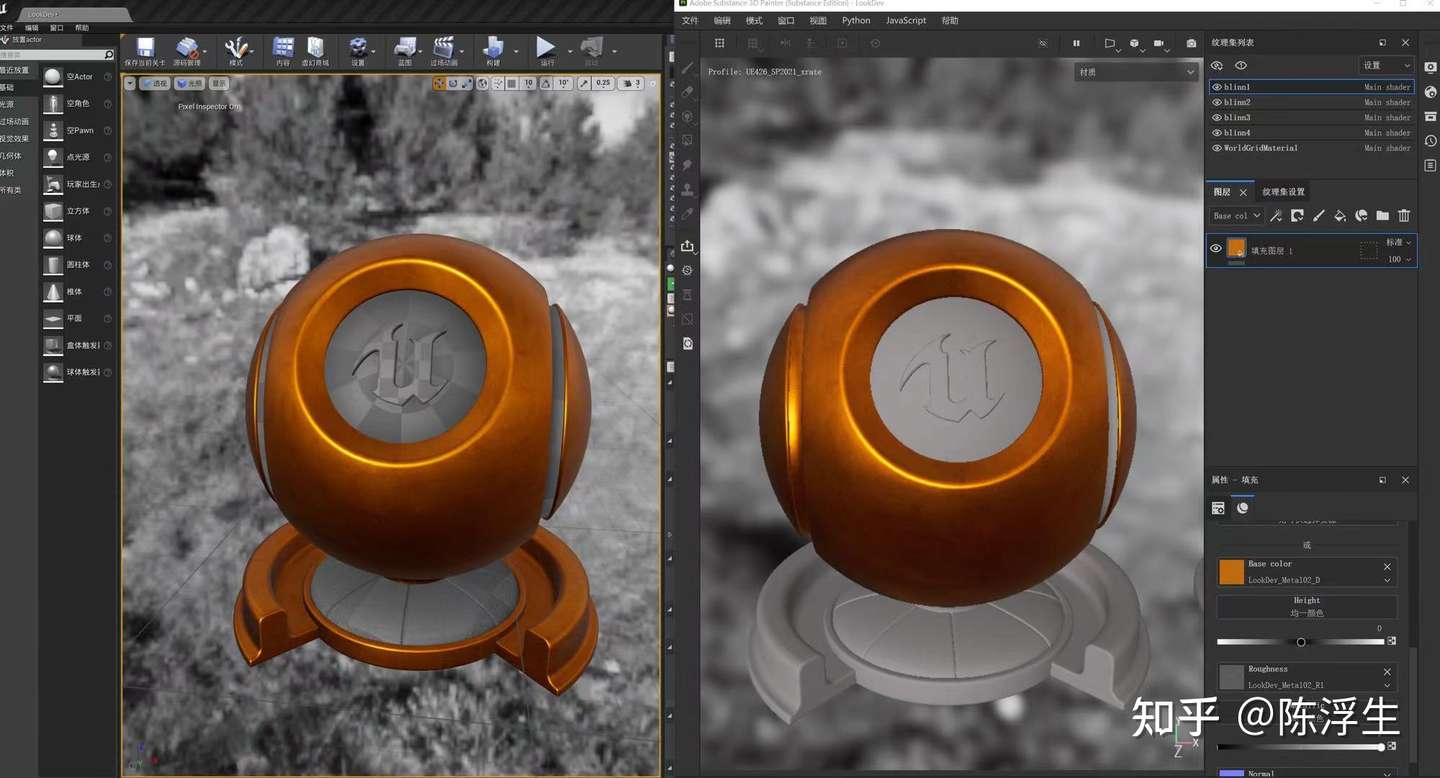
Task: Expand 材质 viewport mode dropdown
Action: (x=1136, y=72)
